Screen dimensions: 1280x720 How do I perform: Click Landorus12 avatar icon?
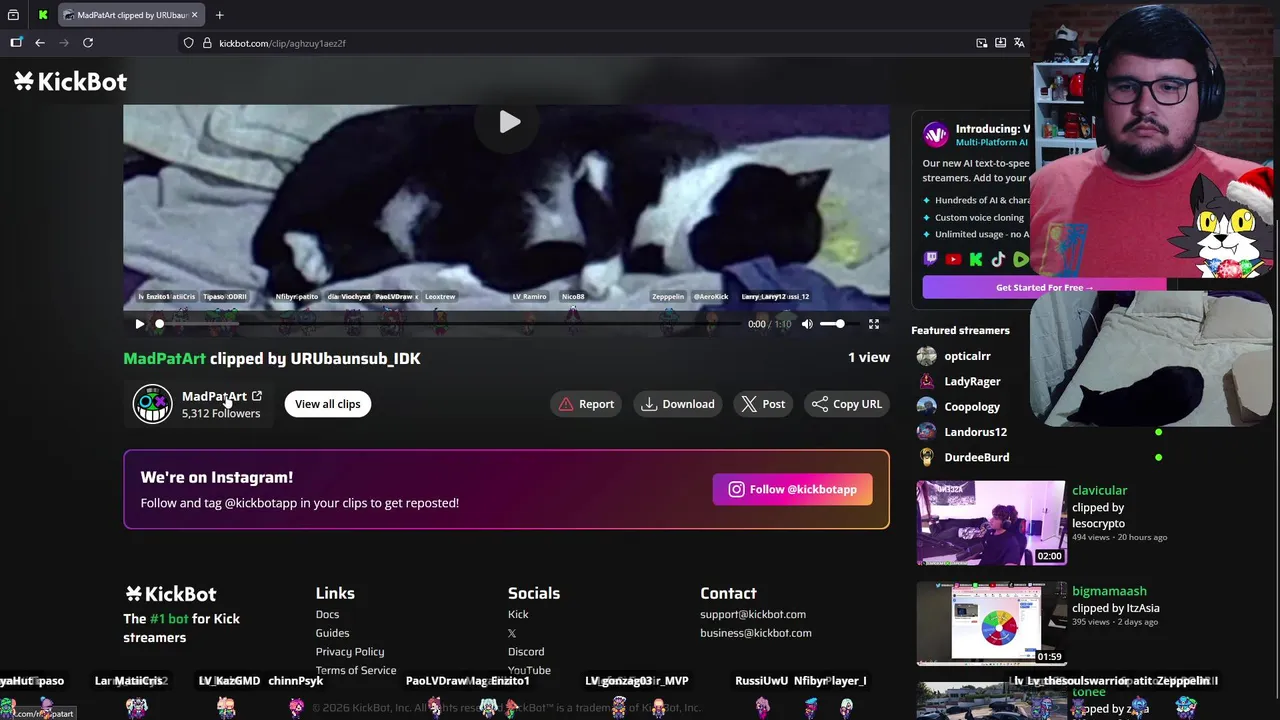(927, 432)
